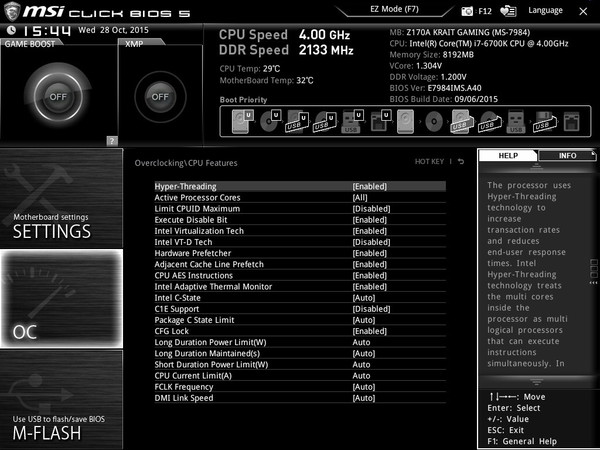
Task: Select the UEFI USB hard disk boot icon
Action: click(x=298, y=121)
